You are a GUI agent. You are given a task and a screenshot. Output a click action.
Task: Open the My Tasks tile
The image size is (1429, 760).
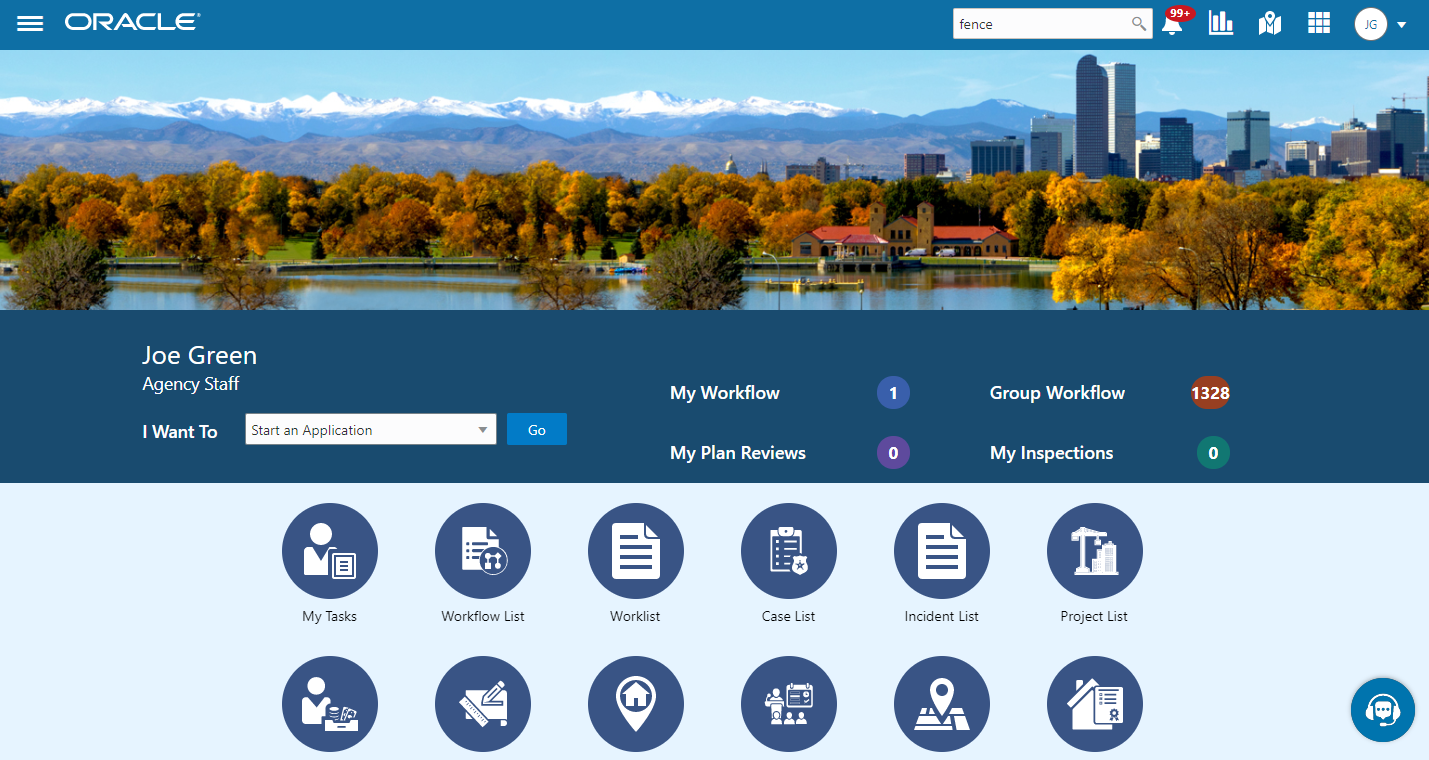point(330,551)
